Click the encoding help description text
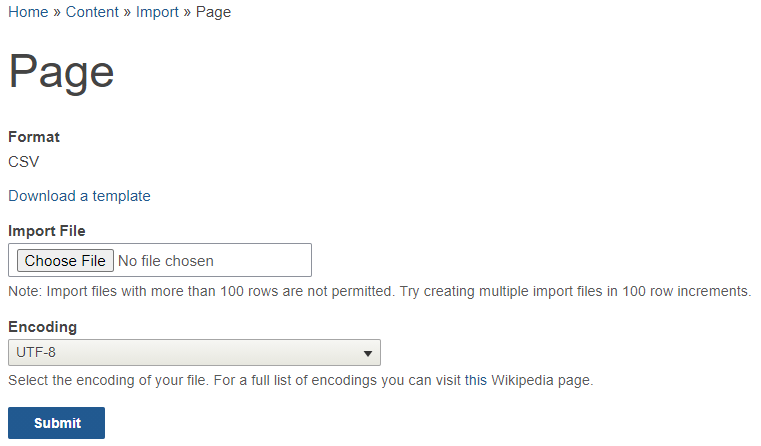 tap(300, 380)
